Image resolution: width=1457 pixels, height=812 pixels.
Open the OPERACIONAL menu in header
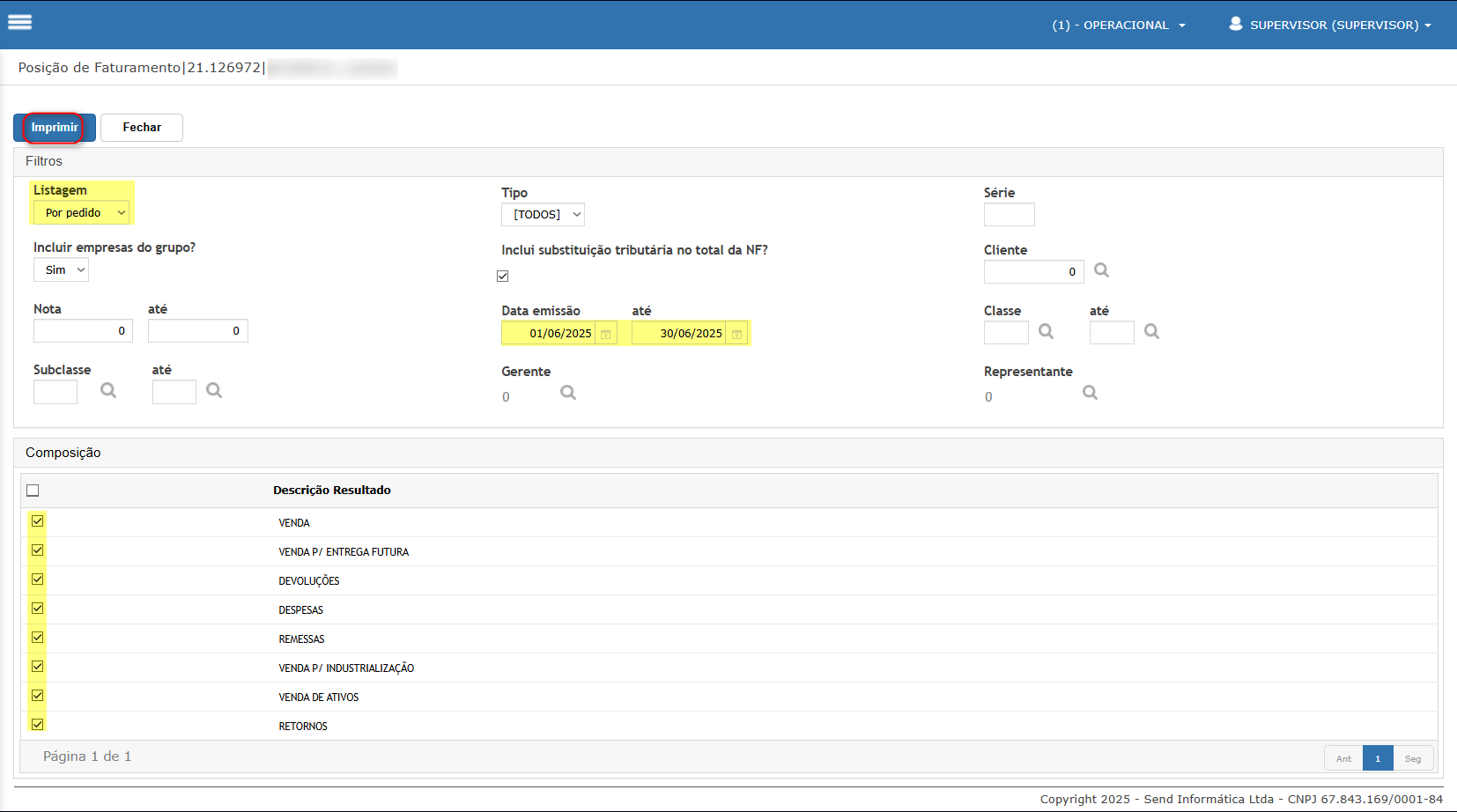1118,25
